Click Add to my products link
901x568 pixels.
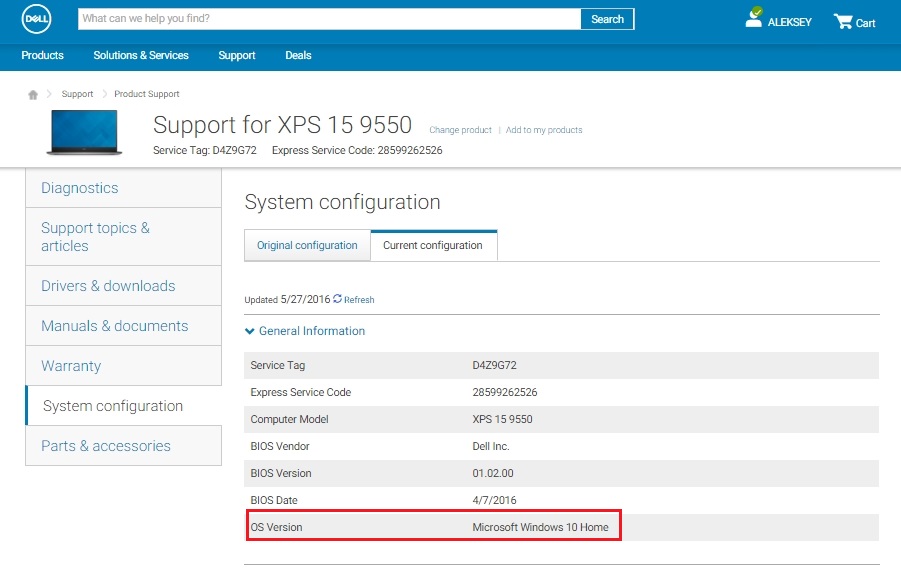coord(544,130)
